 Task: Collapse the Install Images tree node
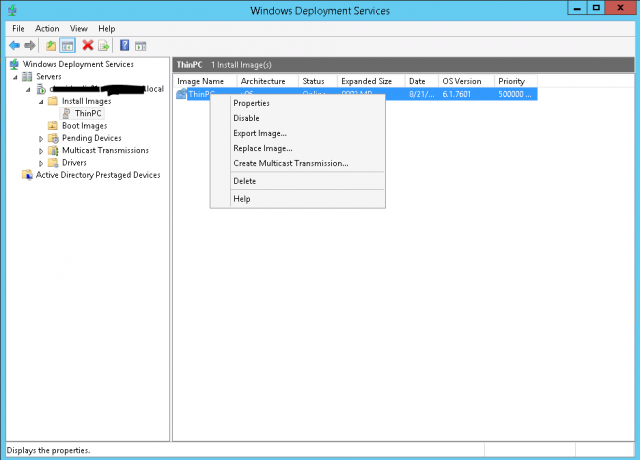41,101
